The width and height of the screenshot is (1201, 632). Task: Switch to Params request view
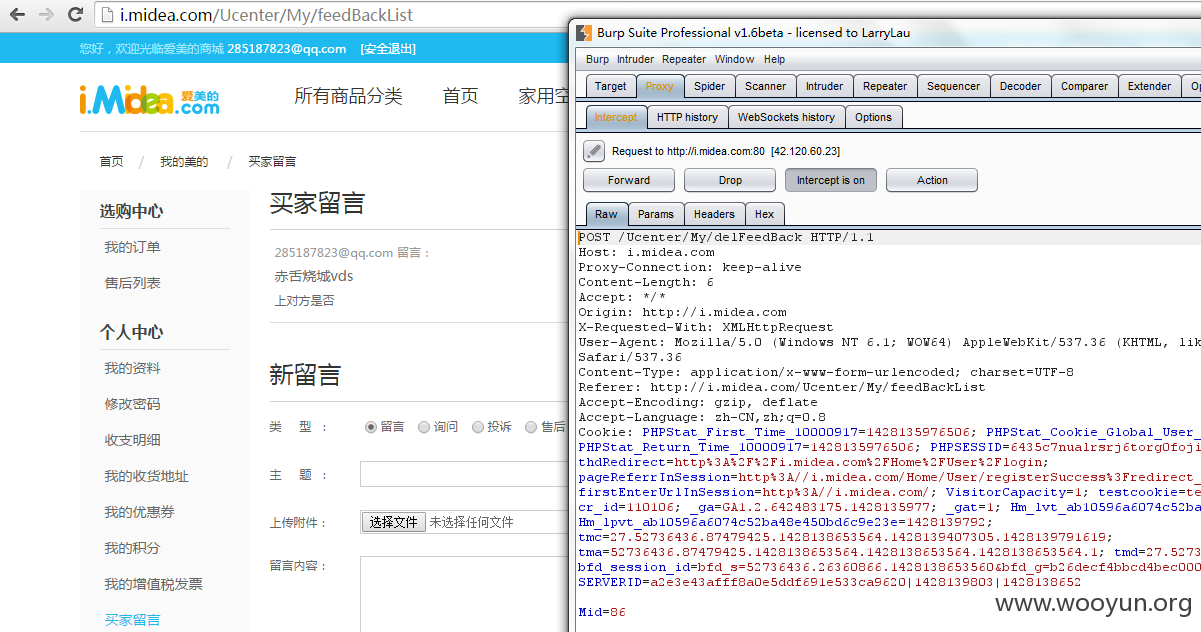(656, 214)
